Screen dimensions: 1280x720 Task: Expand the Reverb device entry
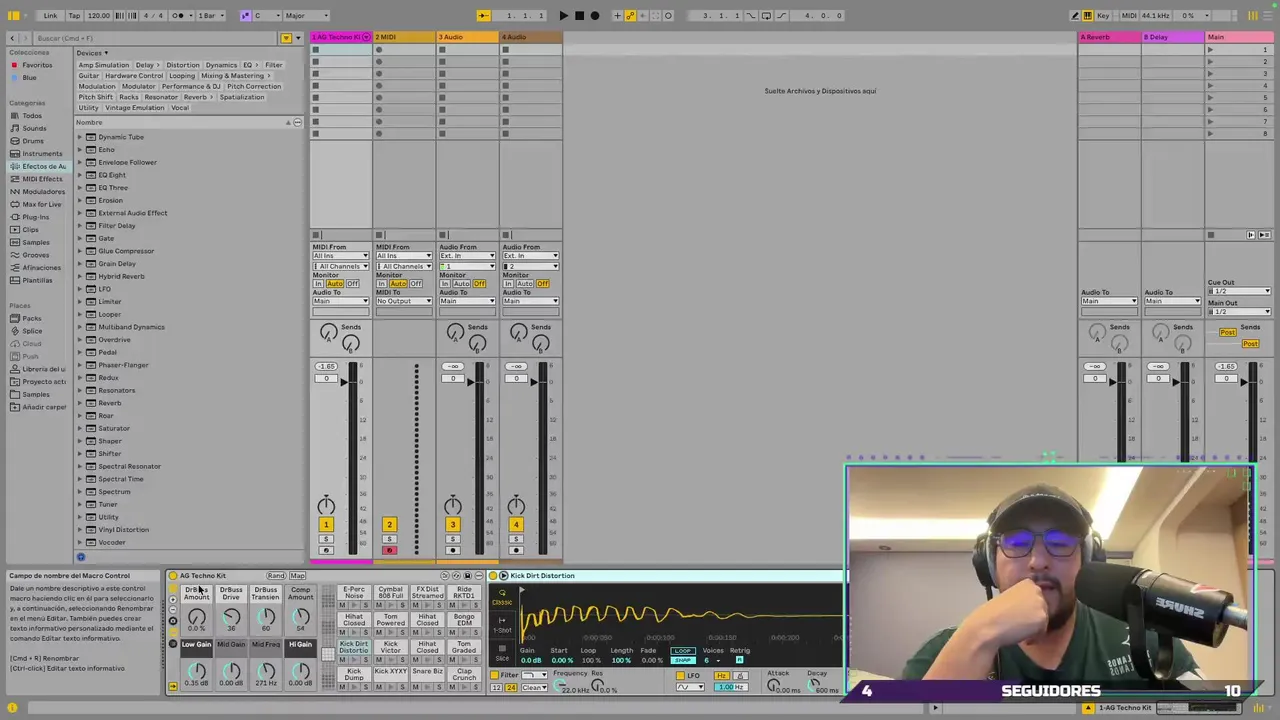pyautogui.click(x=80, y=403)
